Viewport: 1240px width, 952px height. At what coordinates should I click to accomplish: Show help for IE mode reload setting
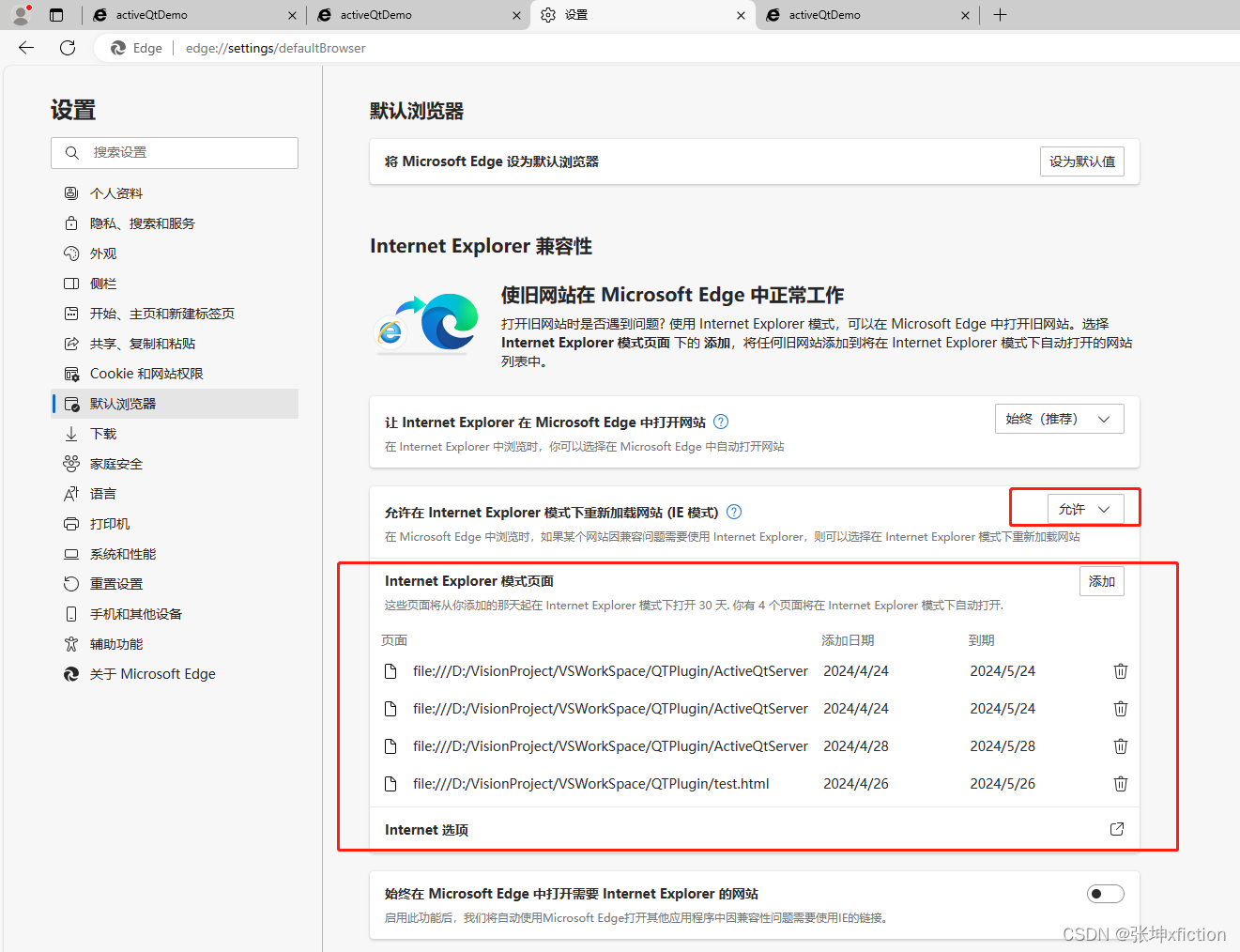coord(734,512)
